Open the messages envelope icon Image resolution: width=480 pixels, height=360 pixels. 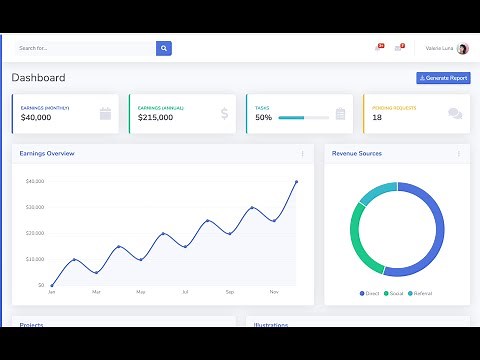399,48
